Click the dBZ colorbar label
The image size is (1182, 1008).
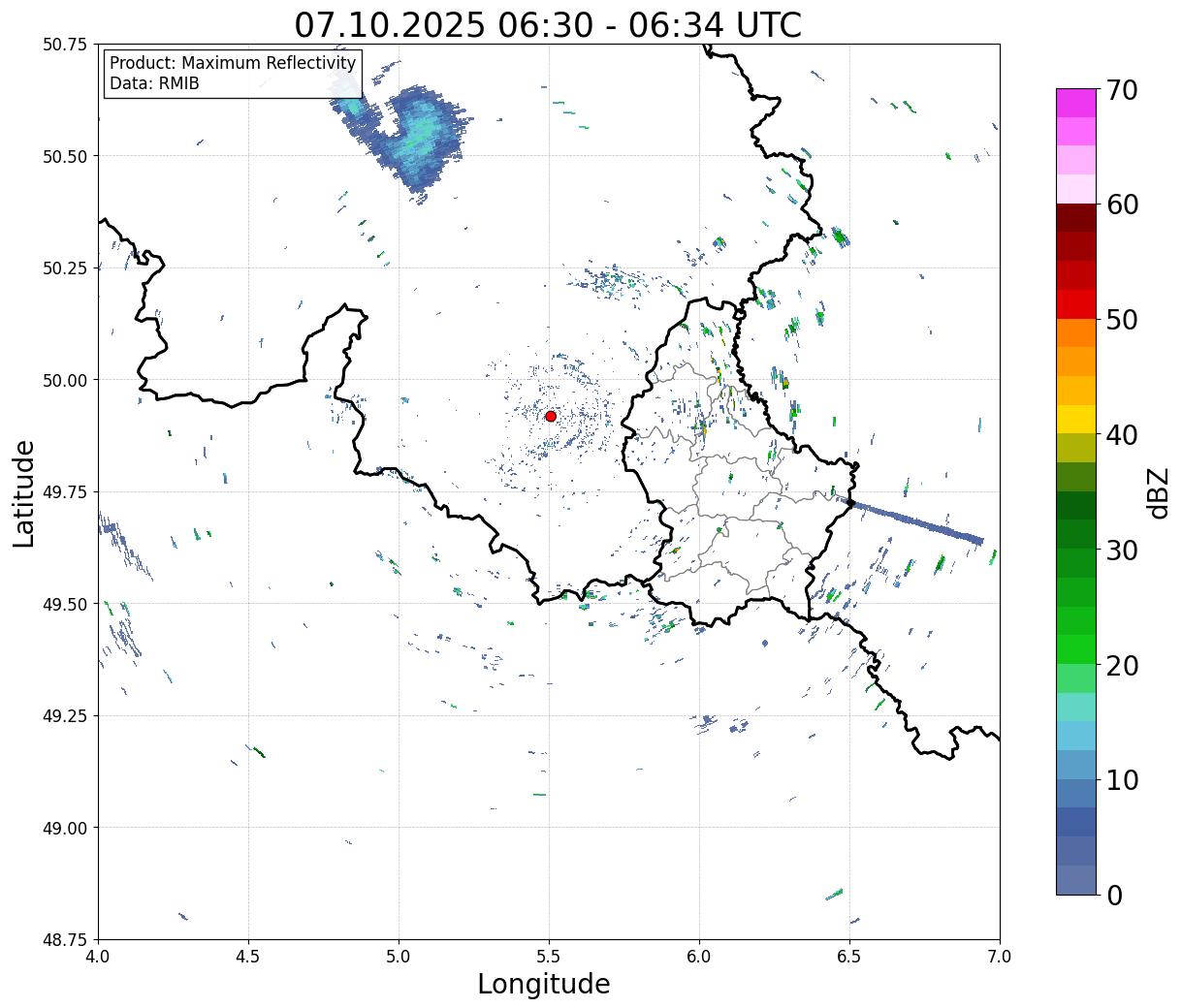(1158, 491)
